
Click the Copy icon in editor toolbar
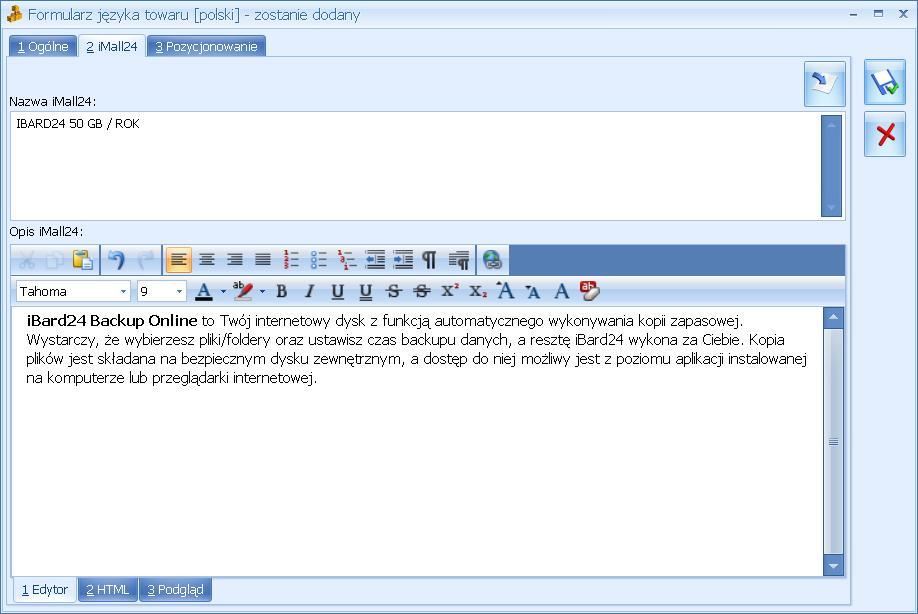54,260
